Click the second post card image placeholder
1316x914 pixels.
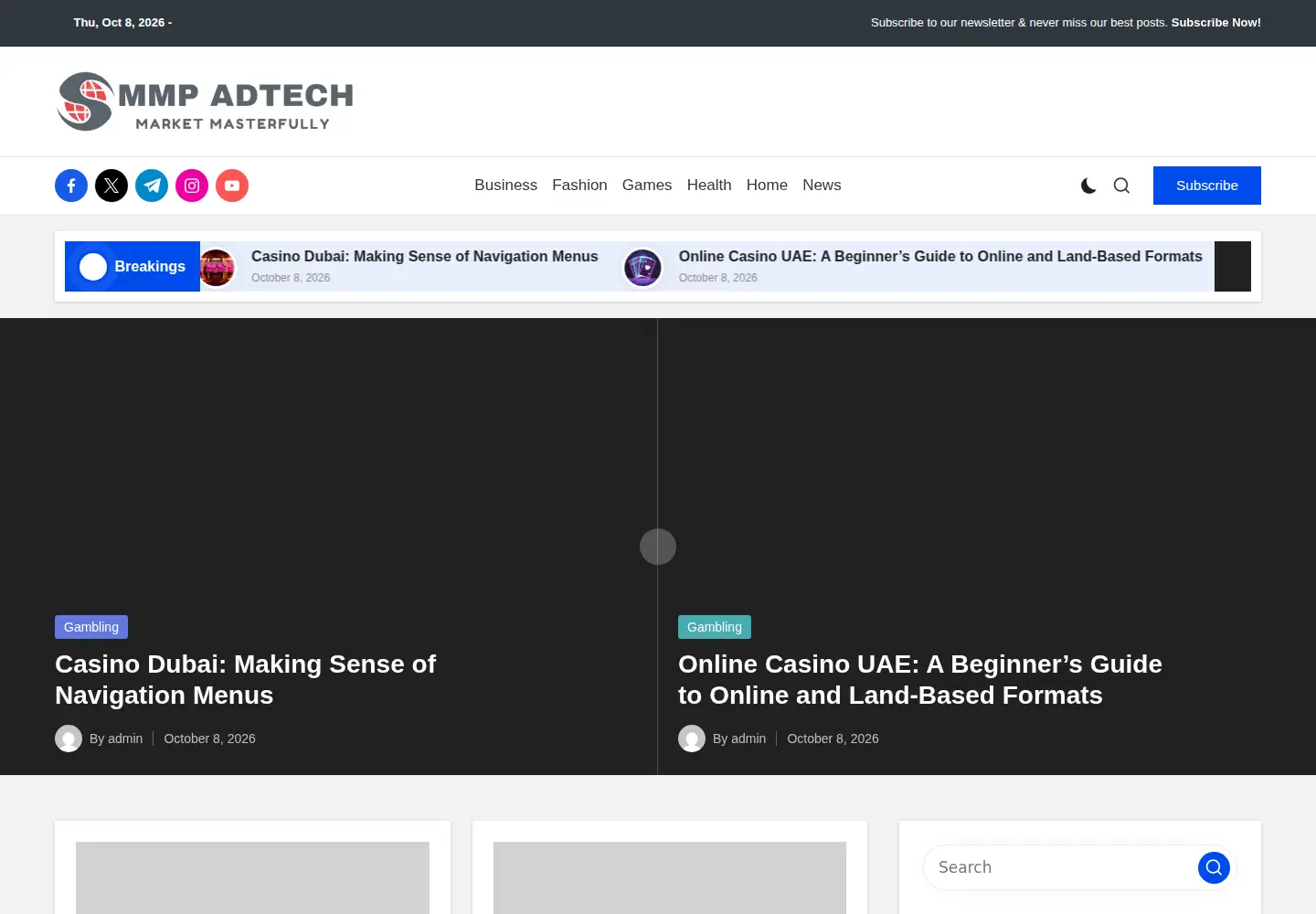(x=670, y=877)
